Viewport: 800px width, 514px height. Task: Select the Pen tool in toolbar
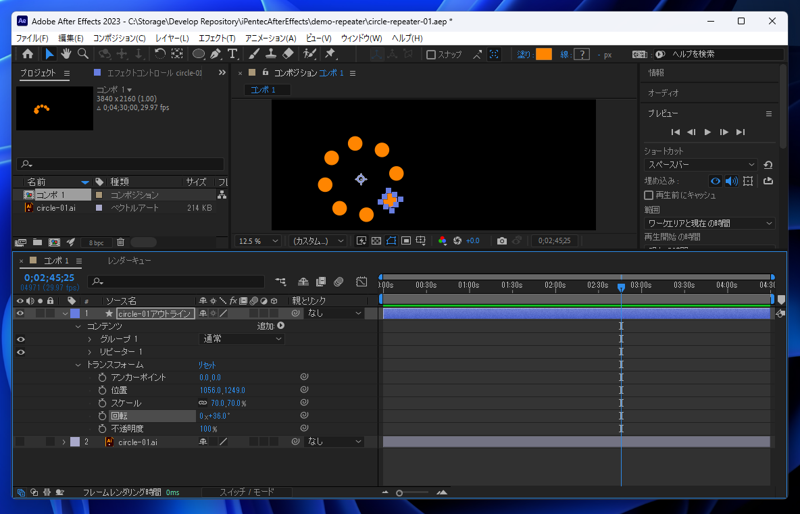click(x=215, y=54)
